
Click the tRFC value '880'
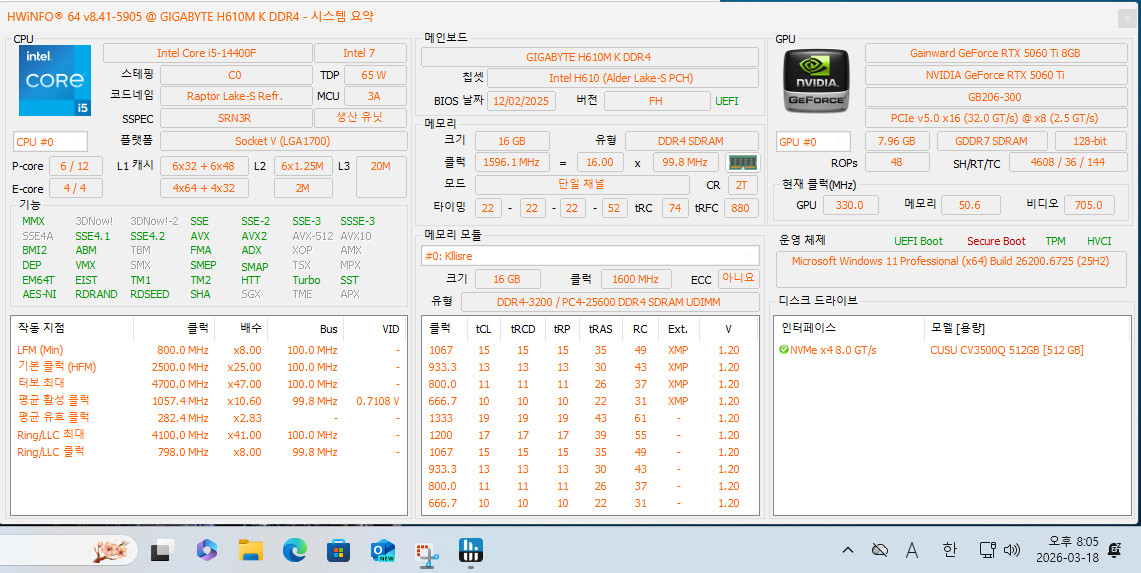pyautogui.click(x=740, y=208)
